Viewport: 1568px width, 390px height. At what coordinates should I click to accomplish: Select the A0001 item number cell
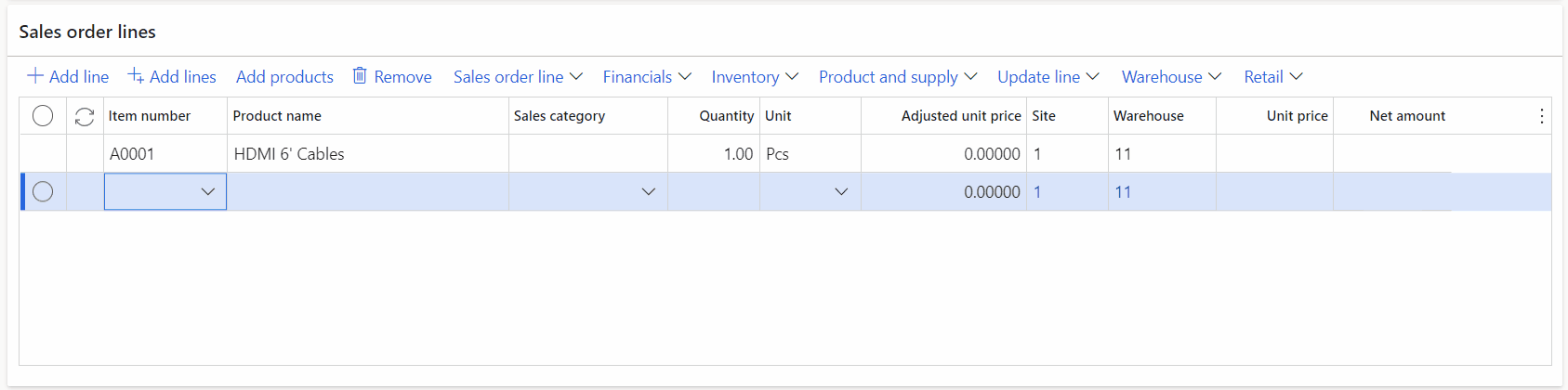tap(132, 154)
